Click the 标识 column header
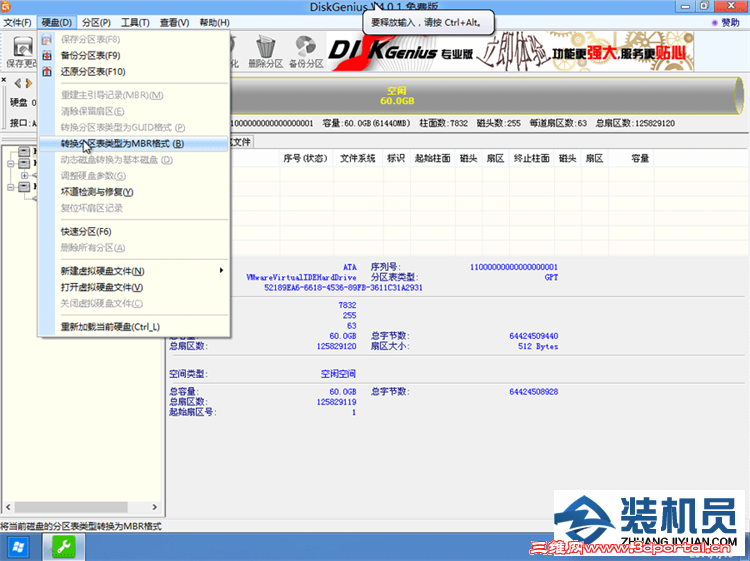 [x=396, y=158]
